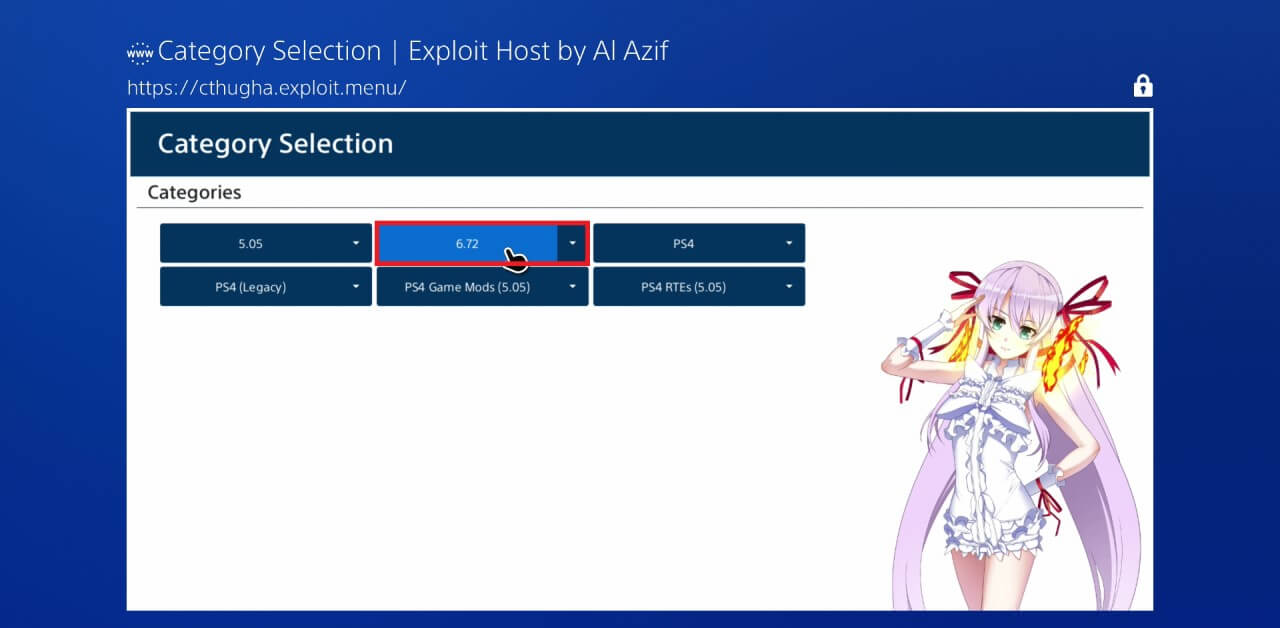Viewport: 1280px width, 628px height.
Task: Click the secure connection padlock icon
Action: (x=1143, y=86)
